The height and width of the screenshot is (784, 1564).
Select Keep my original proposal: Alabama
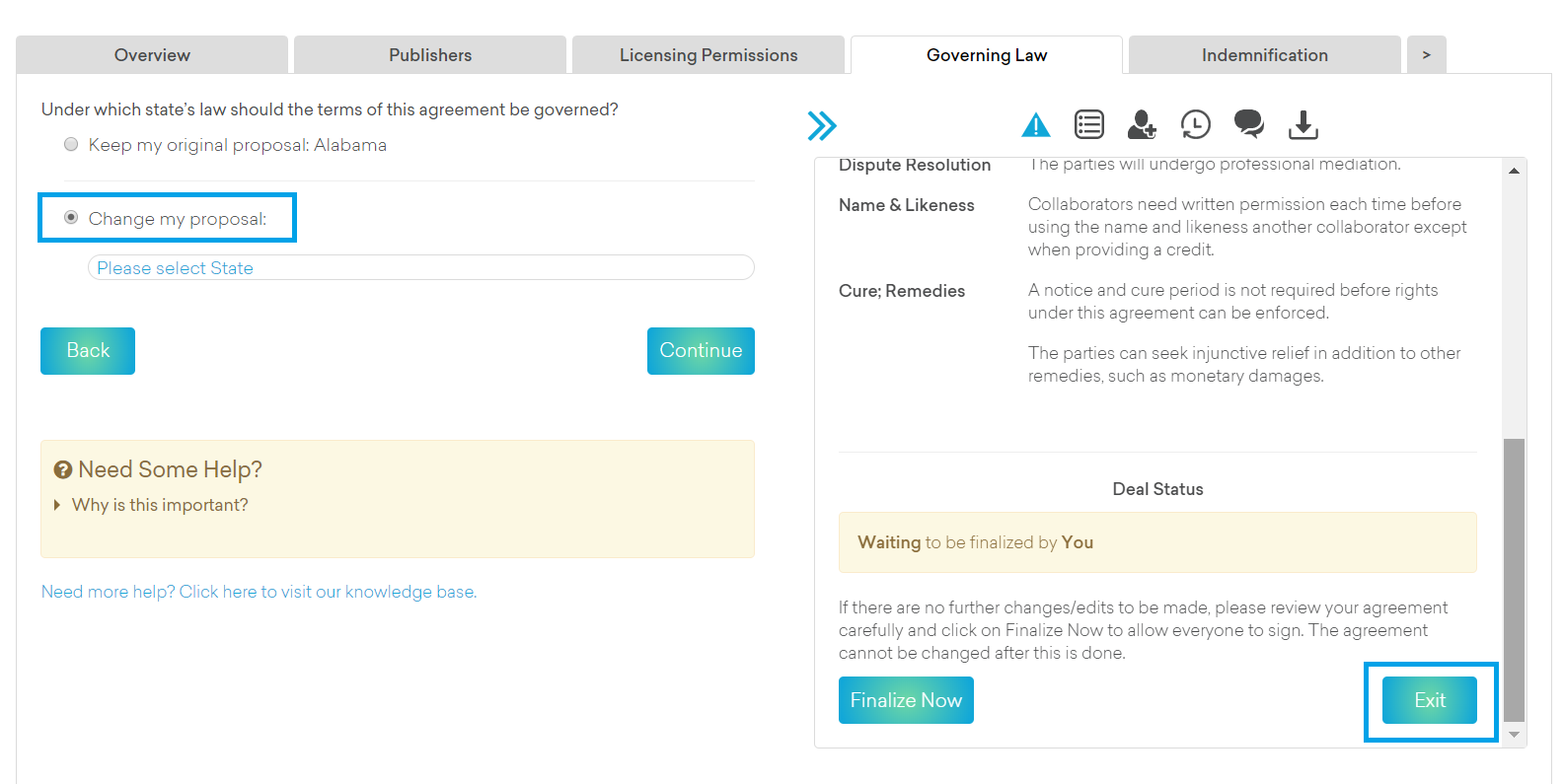[71, 145]
